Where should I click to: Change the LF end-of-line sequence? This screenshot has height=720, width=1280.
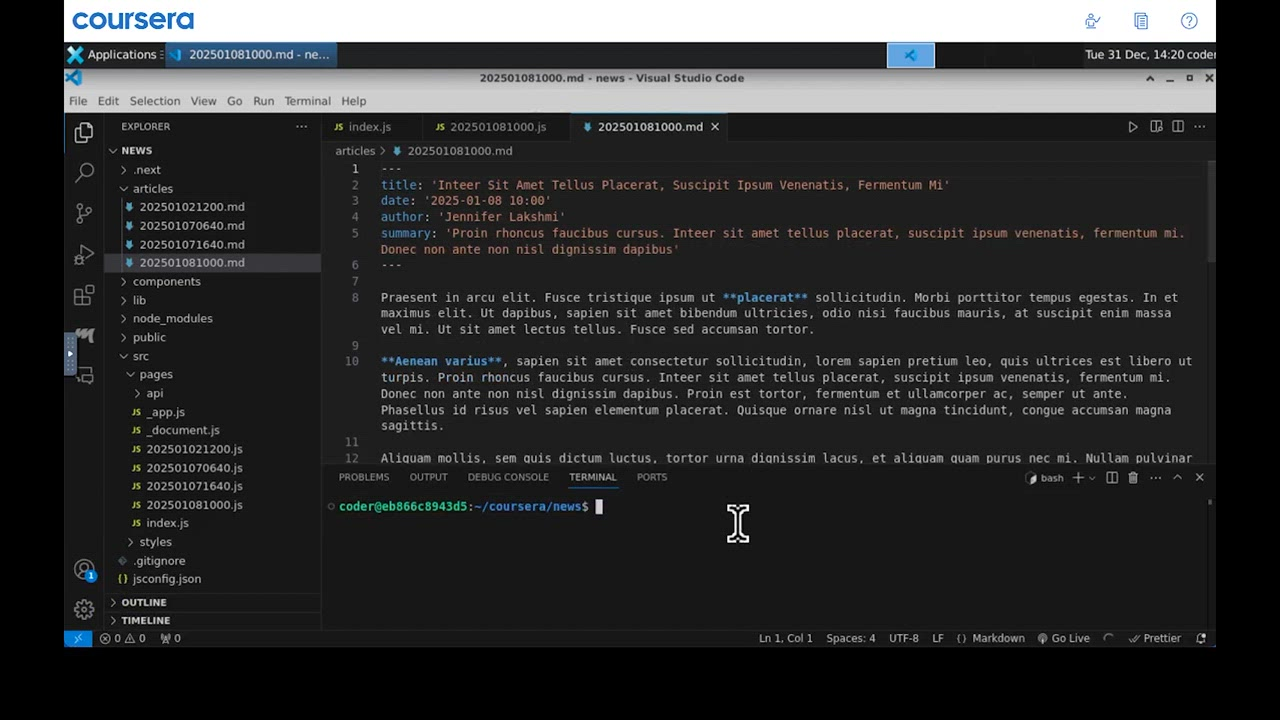click(x=938, y=638)
